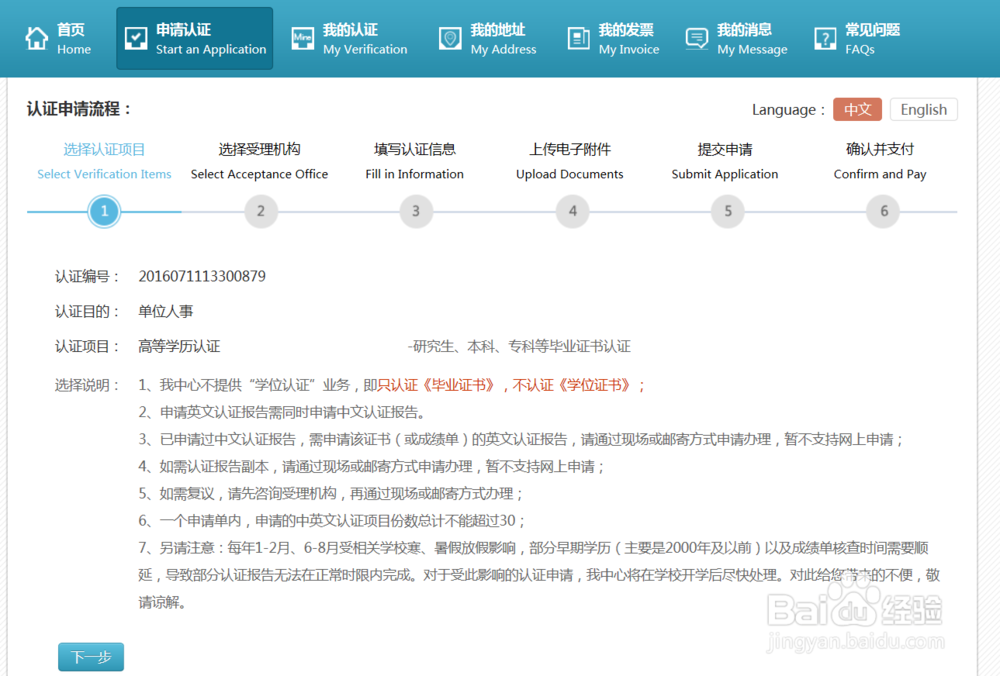Screen dimensions: 1000x676
Task: Click the 下一步 next button
Action: 90,657
